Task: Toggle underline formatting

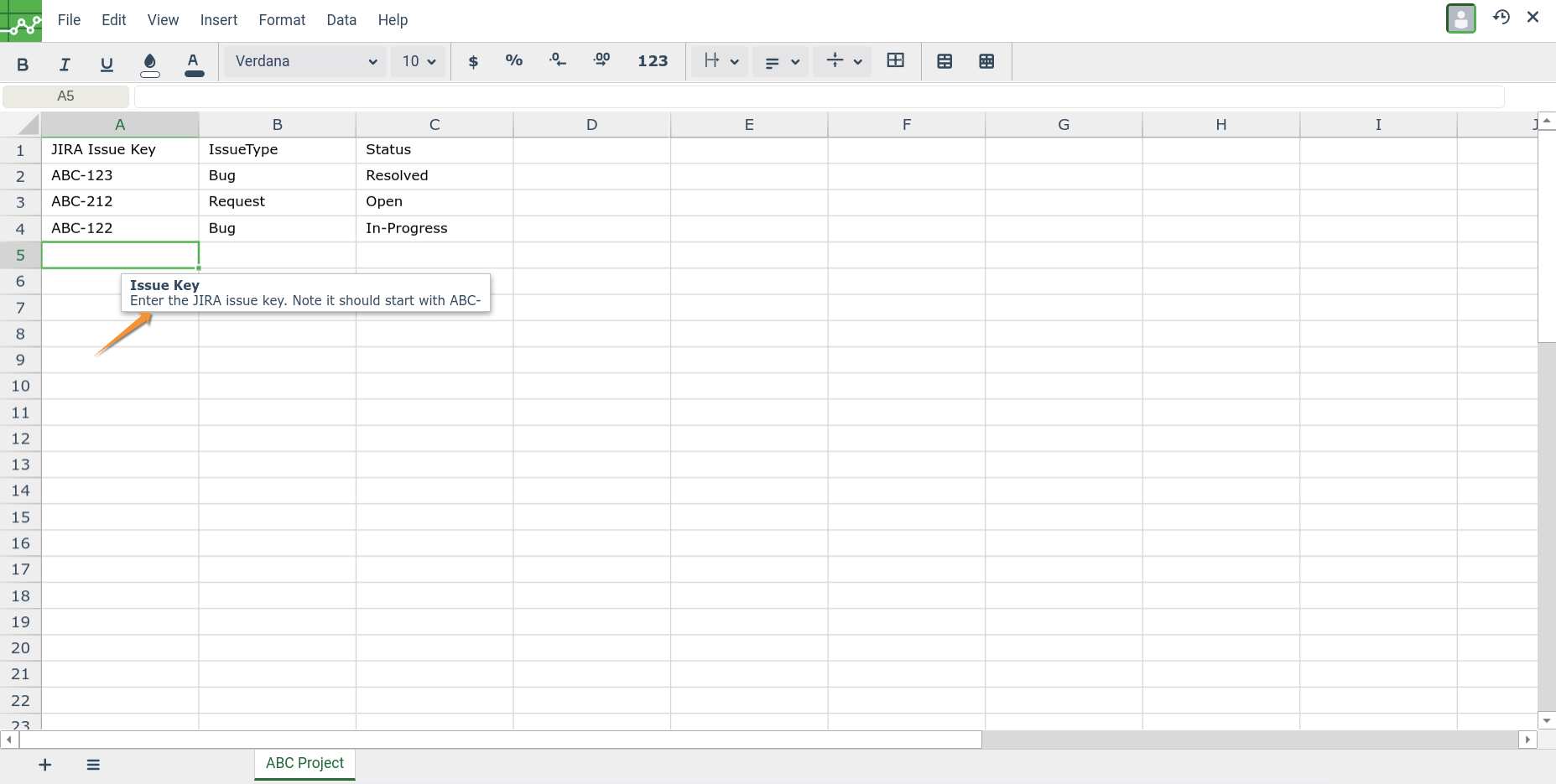Action: pos(107,64)
